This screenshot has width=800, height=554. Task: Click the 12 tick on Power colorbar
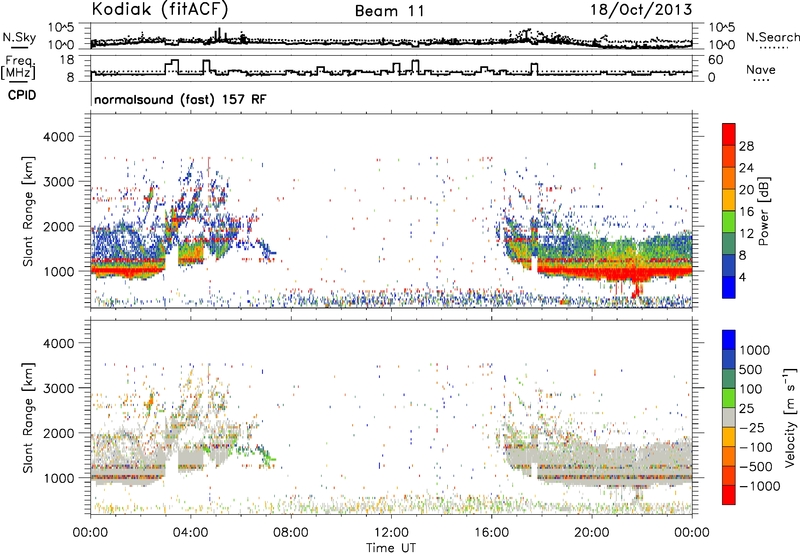click(x=746, y=234)
